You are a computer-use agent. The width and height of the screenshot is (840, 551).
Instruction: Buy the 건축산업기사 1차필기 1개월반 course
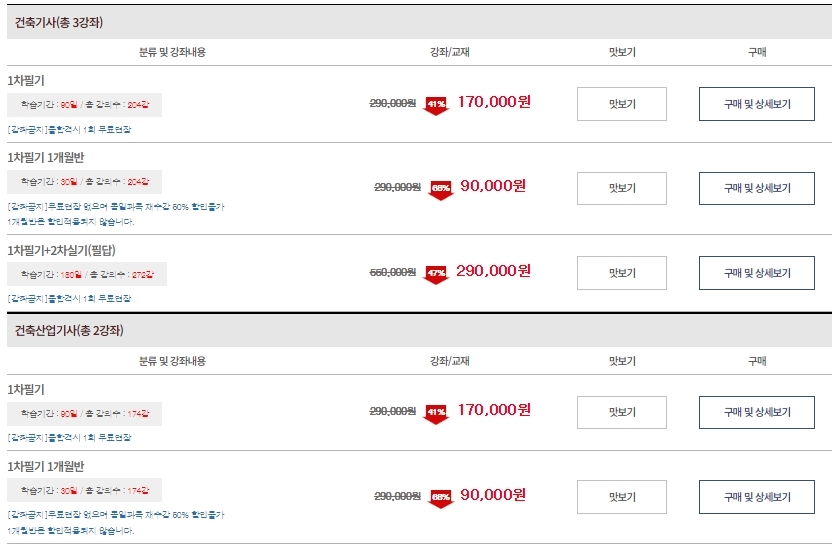point(756,497)
